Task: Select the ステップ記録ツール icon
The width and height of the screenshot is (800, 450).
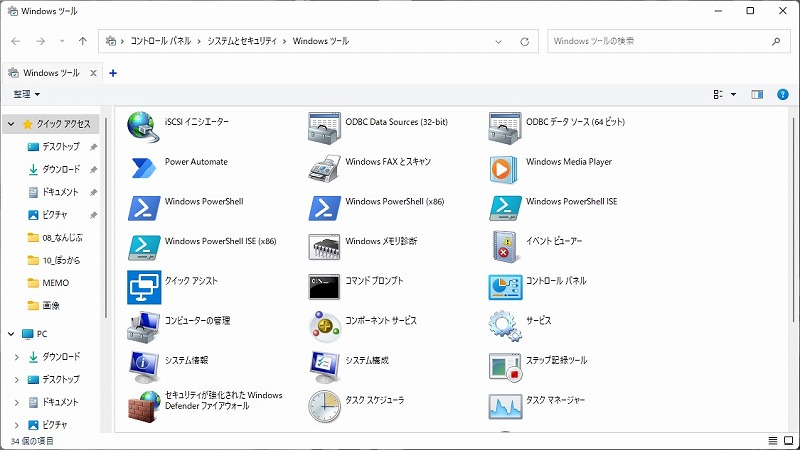Action: click(505, 367)
